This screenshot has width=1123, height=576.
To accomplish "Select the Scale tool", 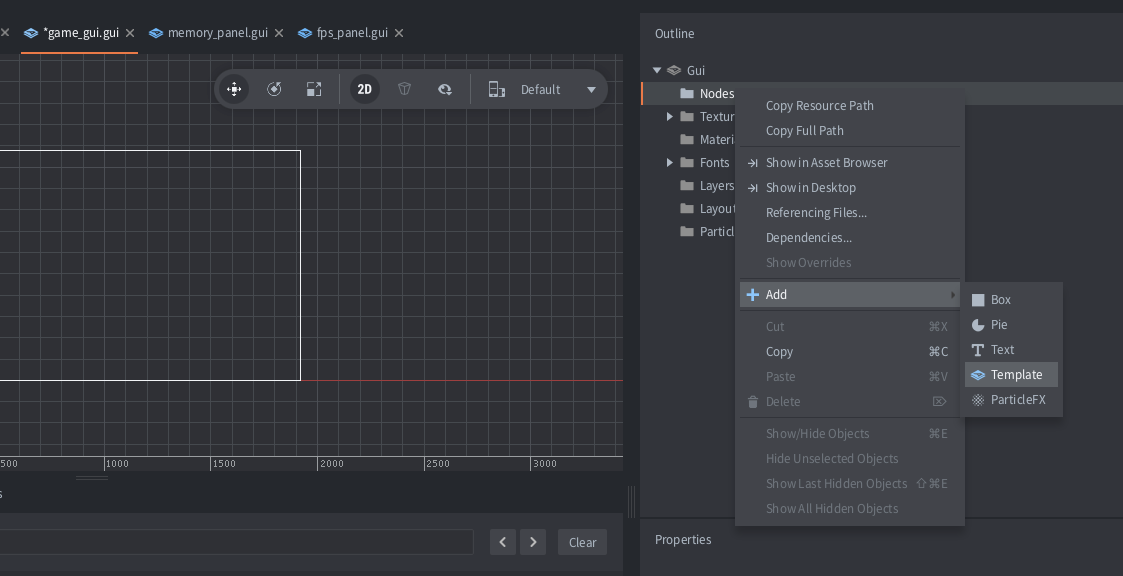I will (314, 89).
